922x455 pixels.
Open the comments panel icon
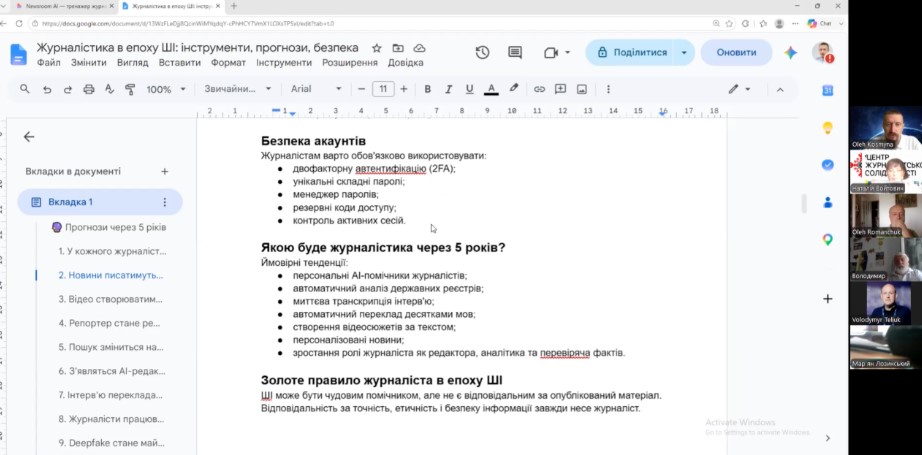pos(515,52)
